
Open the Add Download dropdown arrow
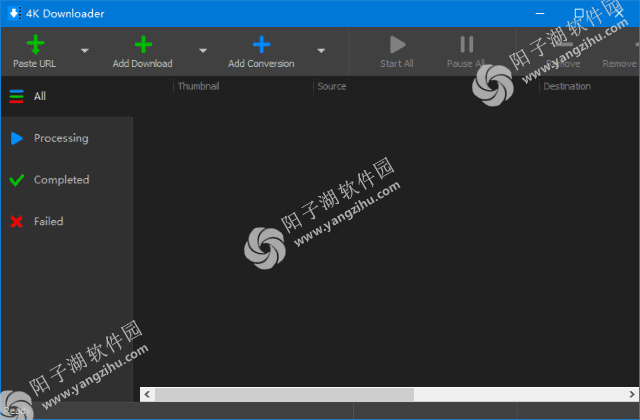203,51
